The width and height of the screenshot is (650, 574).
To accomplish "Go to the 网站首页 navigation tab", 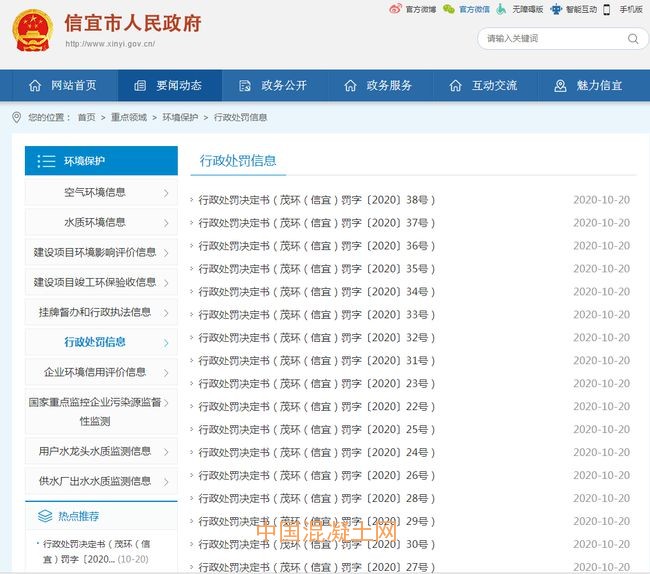I will tap(63, 86).
